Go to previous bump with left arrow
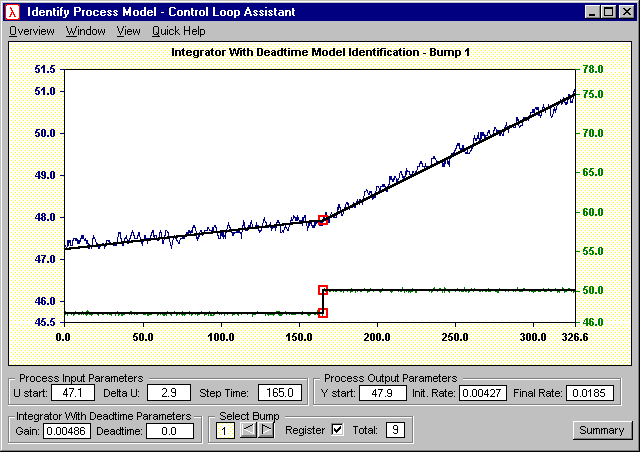The image size is (640, 452). [x=248, y=430]
